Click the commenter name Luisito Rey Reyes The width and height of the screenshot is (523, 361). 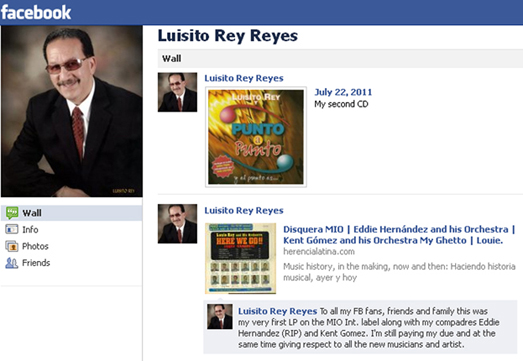[x=278, y=311]
